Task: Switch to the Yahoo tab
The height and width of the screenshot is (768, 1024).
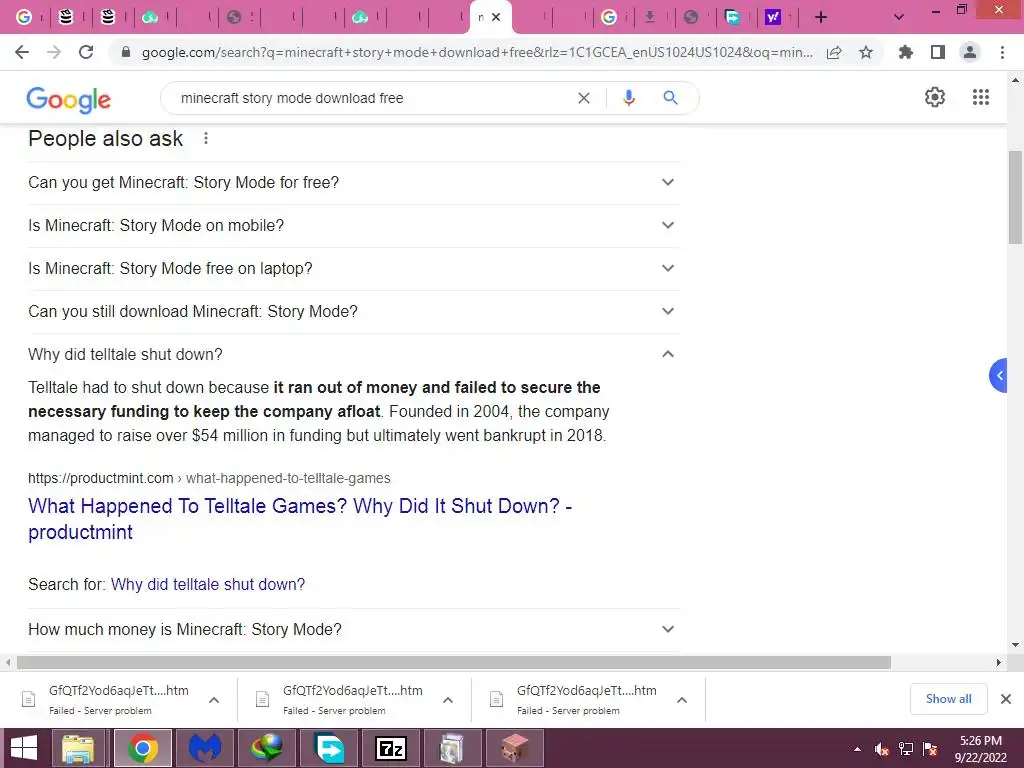Action: (773, 18)
